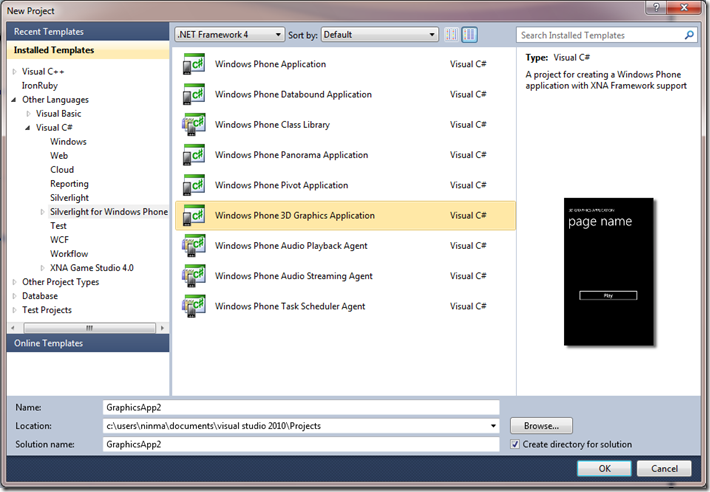Open the Location path dropdown arrow
The height and width of the screenshot is (492, 710).
click(493, 426)
